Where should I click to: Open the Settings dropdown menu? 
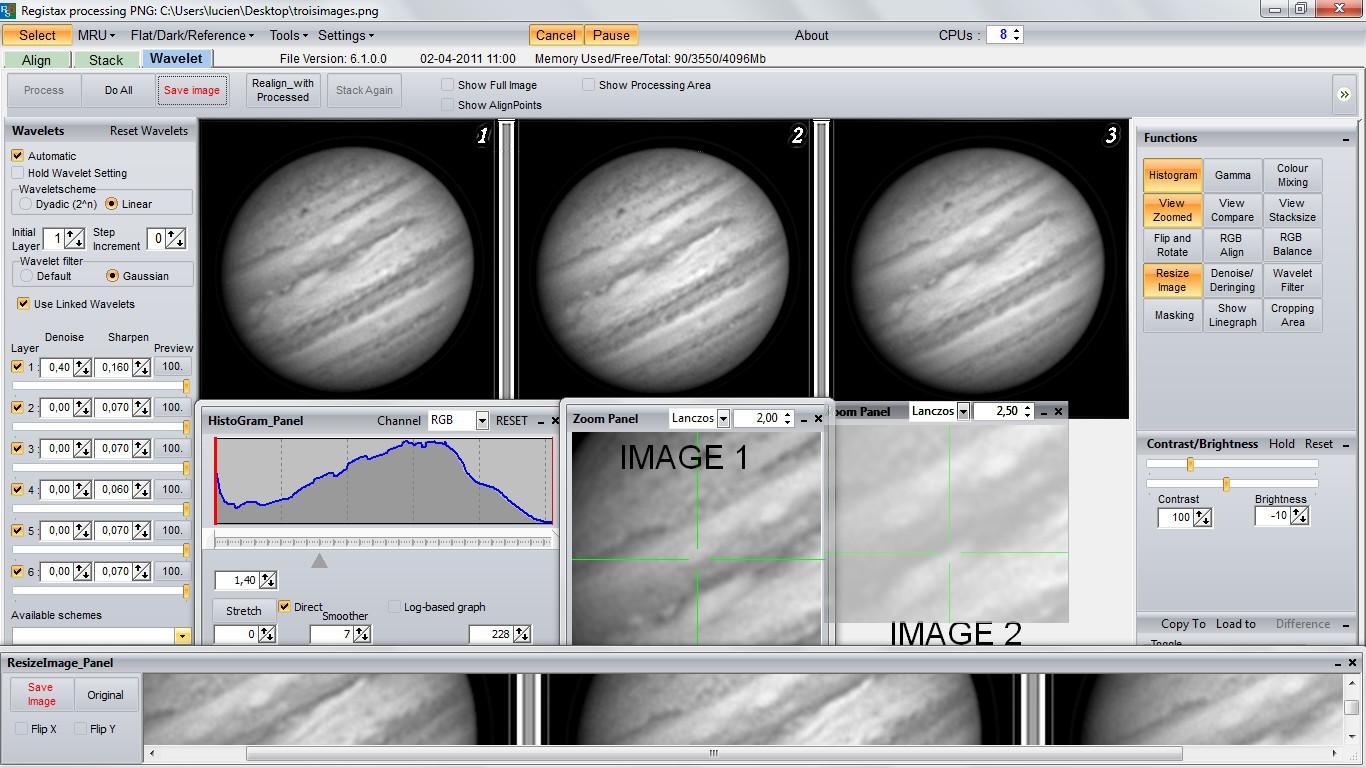pos(346,35)
